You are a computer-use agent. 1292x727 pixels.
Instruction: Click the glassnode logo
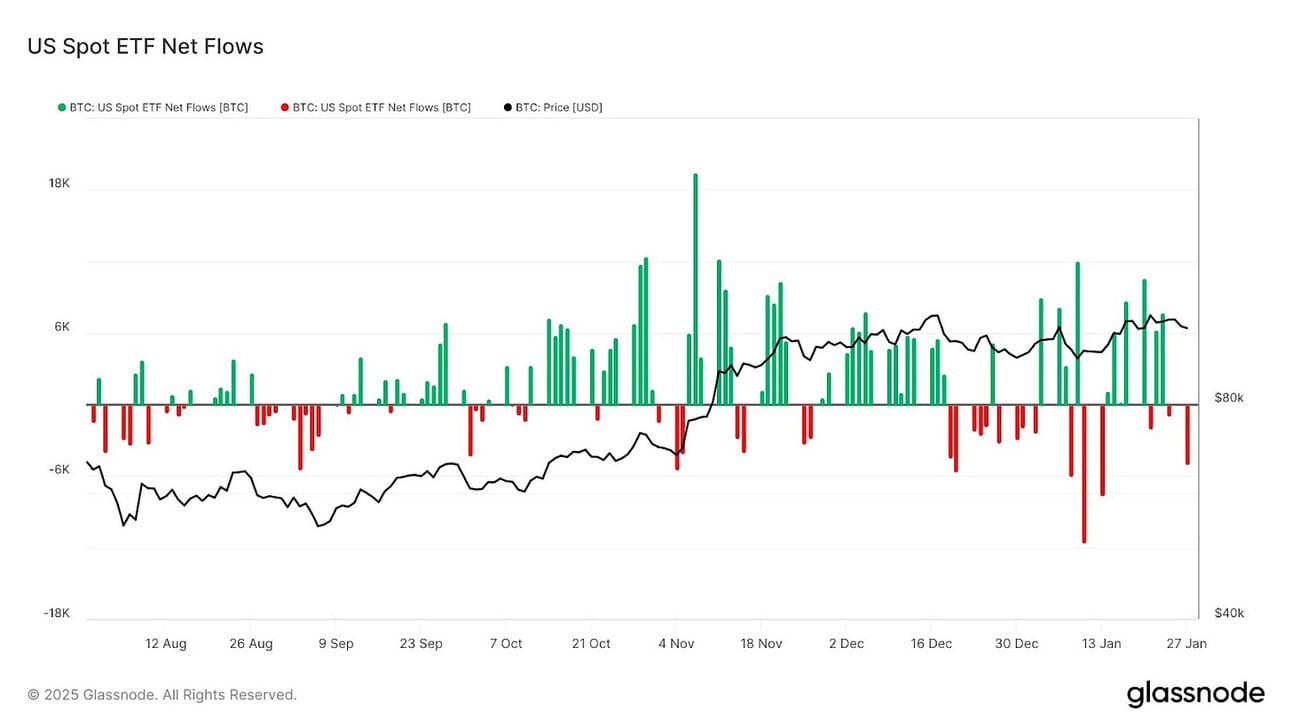tap(1195, 694)
